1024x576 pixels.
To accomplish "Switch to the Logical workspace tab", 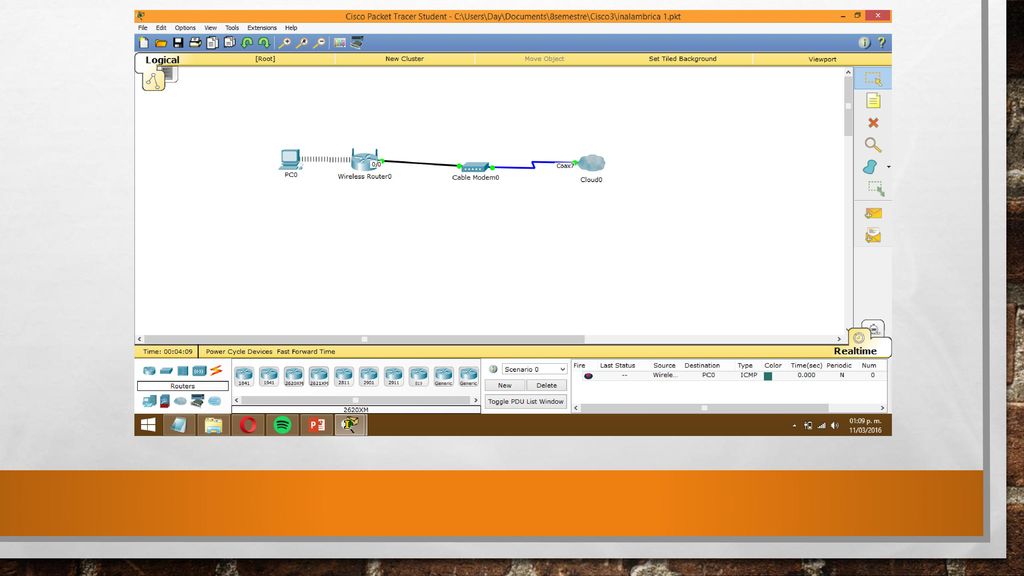I will [162, 60].
